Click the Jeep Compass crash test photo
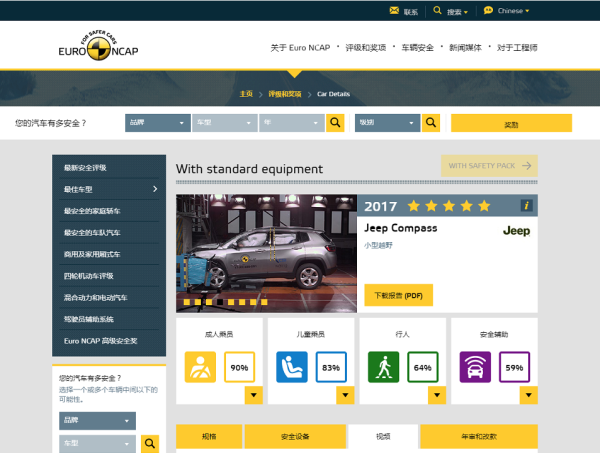The width and height of the screenshot is (600, 453). 266,253
